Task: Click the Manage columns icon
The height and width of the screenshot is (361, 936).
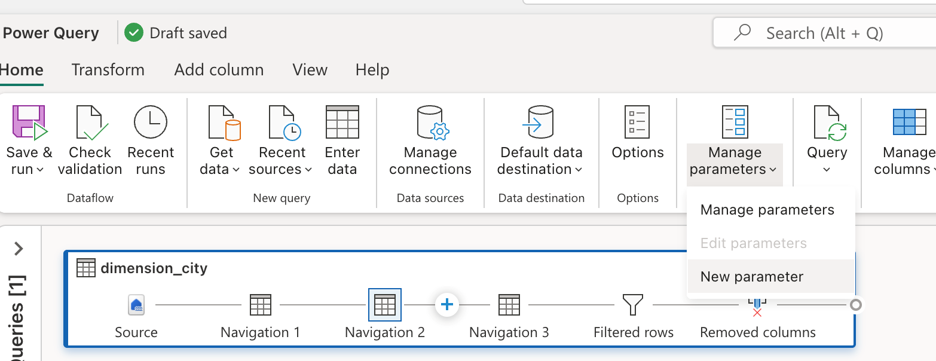Action: coord(909,122)
